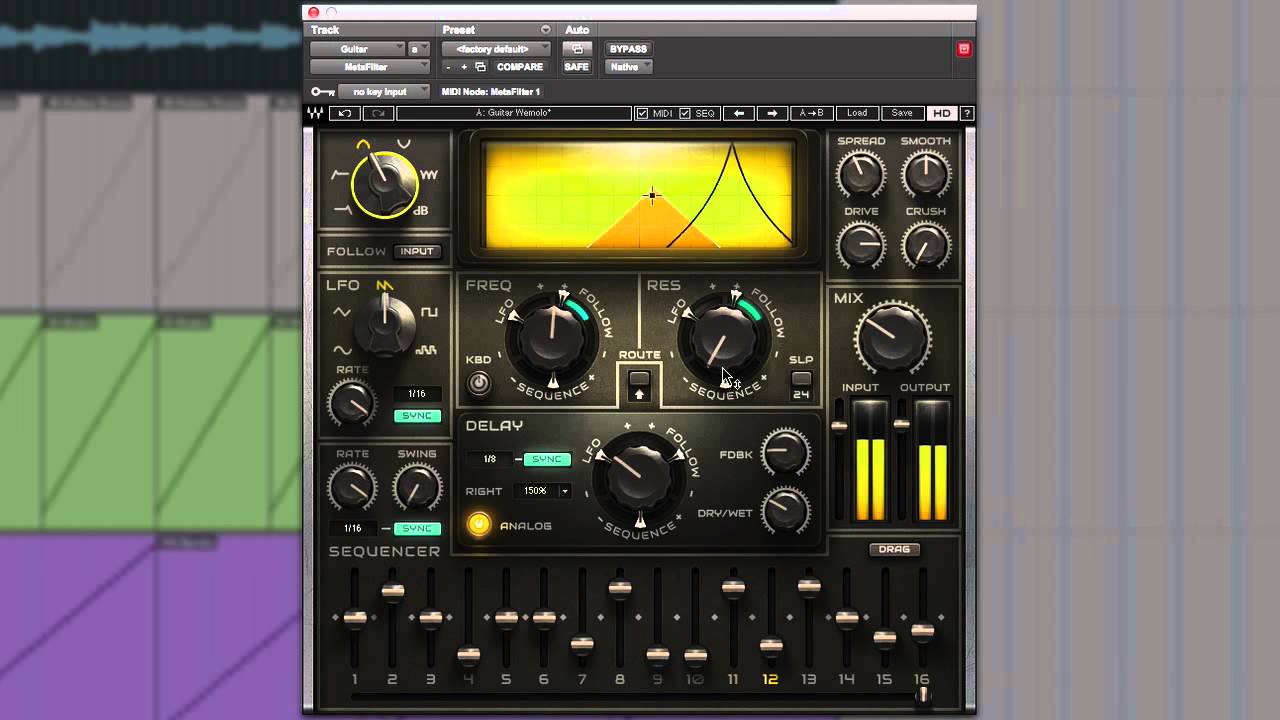The width and height of the screenshot is (1280, 720).
Task: Toggle the delay ANALOG power button
Action: [x=480, y=525]
